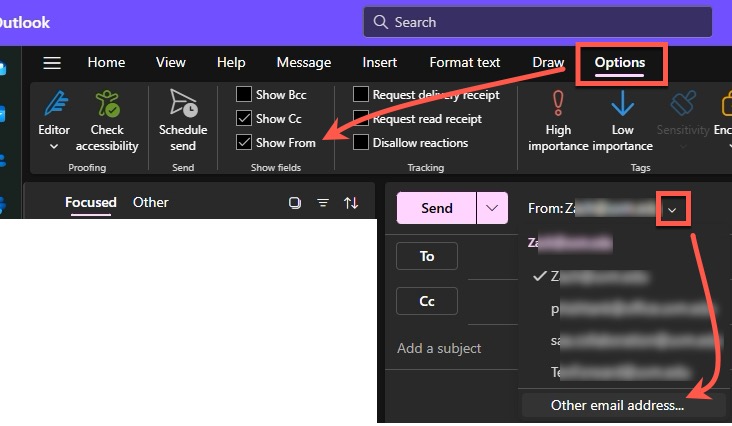The image size is (732, 426).
Task: Click the sort arrows icon in message list
Action: tap(351, 203)
